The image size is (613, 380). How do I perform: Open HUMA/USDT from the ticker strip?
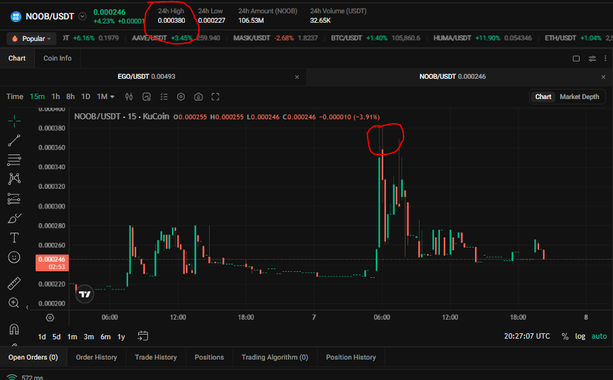482,38
